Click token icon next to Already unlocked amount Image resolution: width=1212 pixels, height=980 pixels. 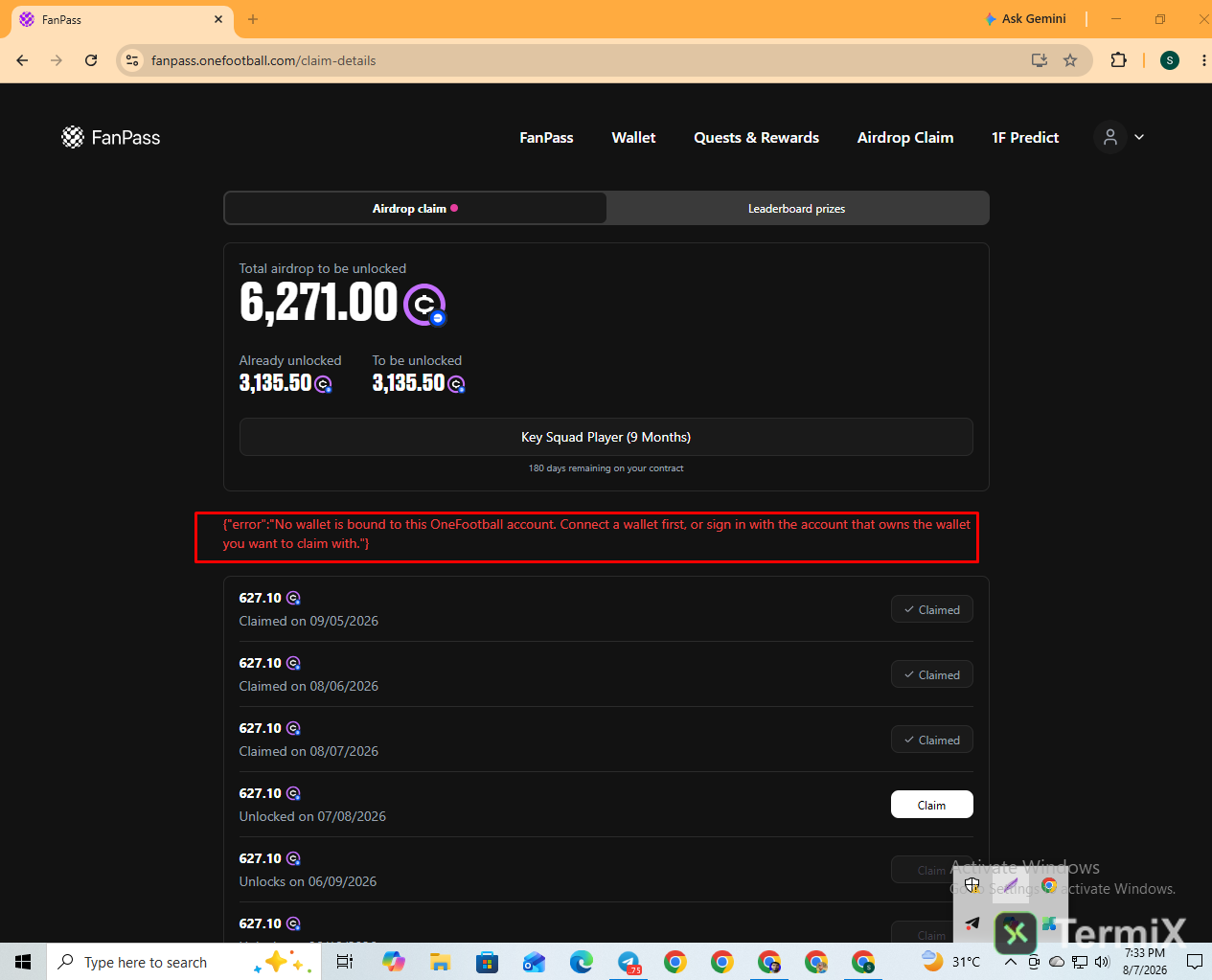(324, 384)
